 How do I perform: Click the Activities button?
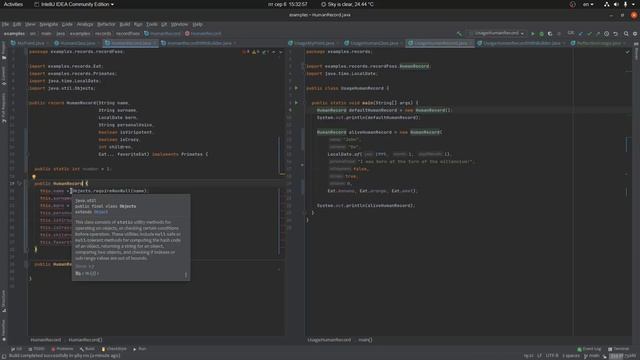(13, 4)
